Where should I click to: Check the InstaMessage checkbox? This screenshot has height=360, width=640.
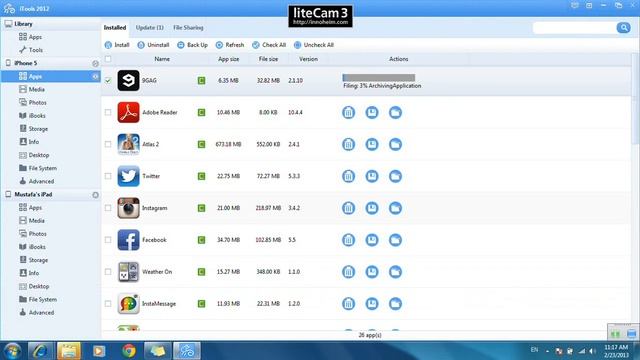coord(108,303)
